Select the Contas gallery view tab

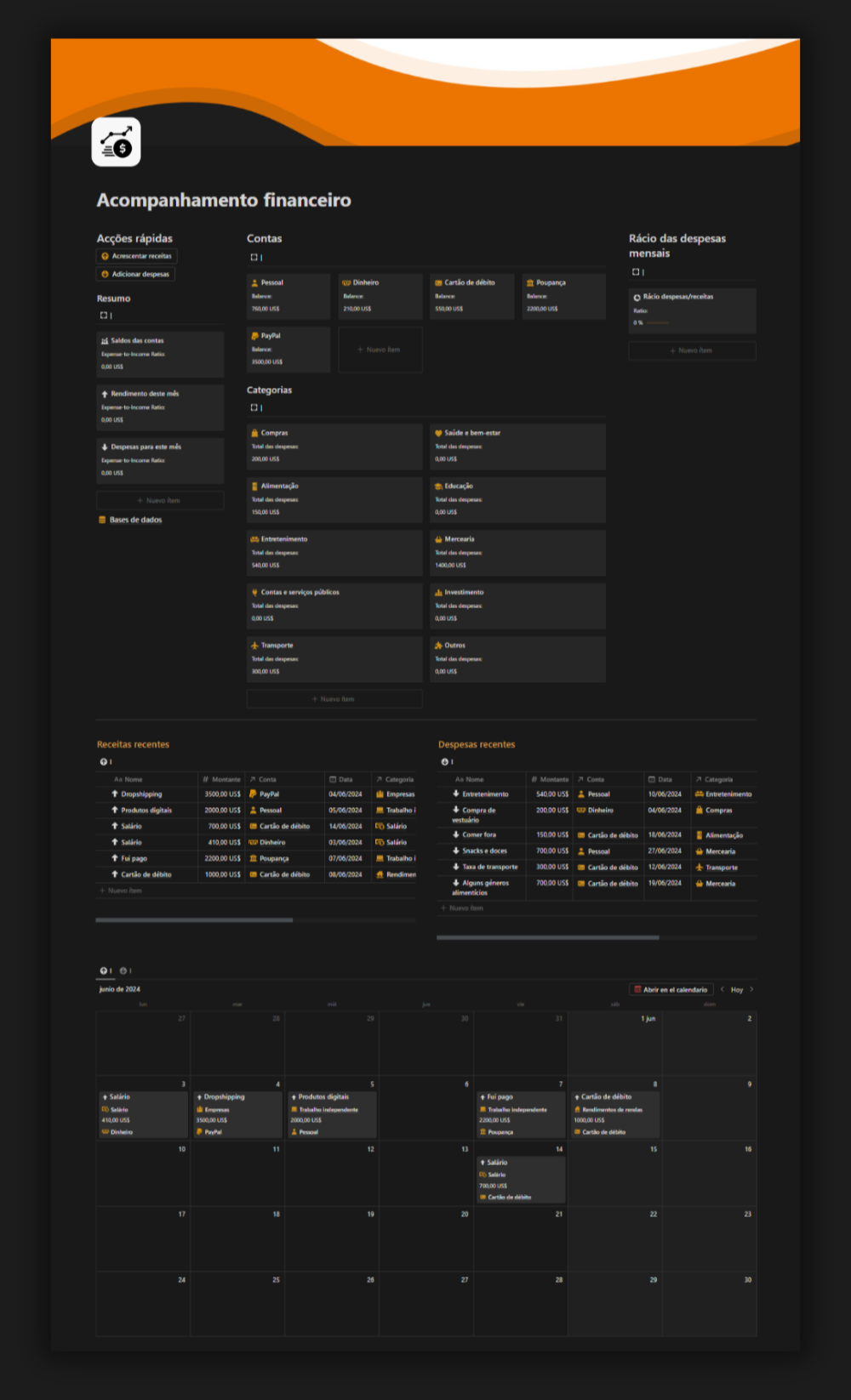255,257
